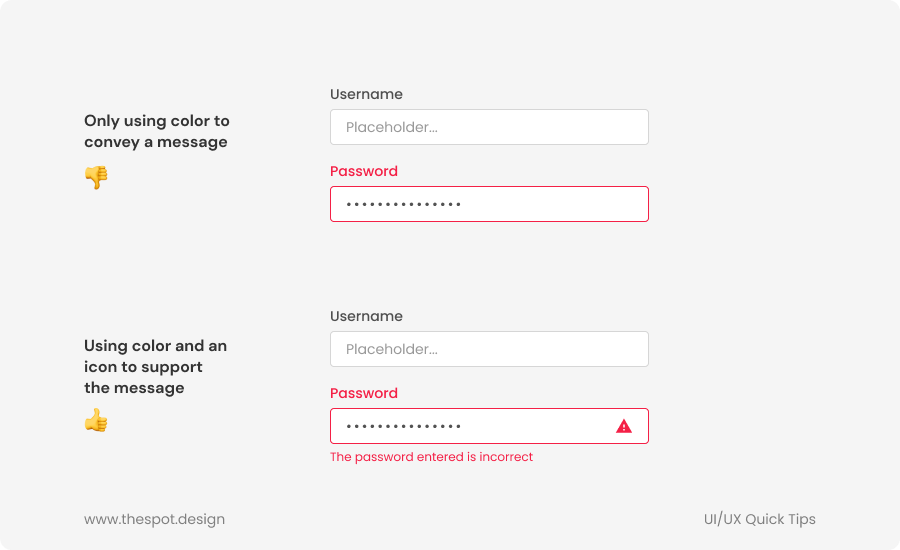Click the thumbs down emoji
Image resolution: width=900 pixels, height=550 pixels.
click(96, 177)
